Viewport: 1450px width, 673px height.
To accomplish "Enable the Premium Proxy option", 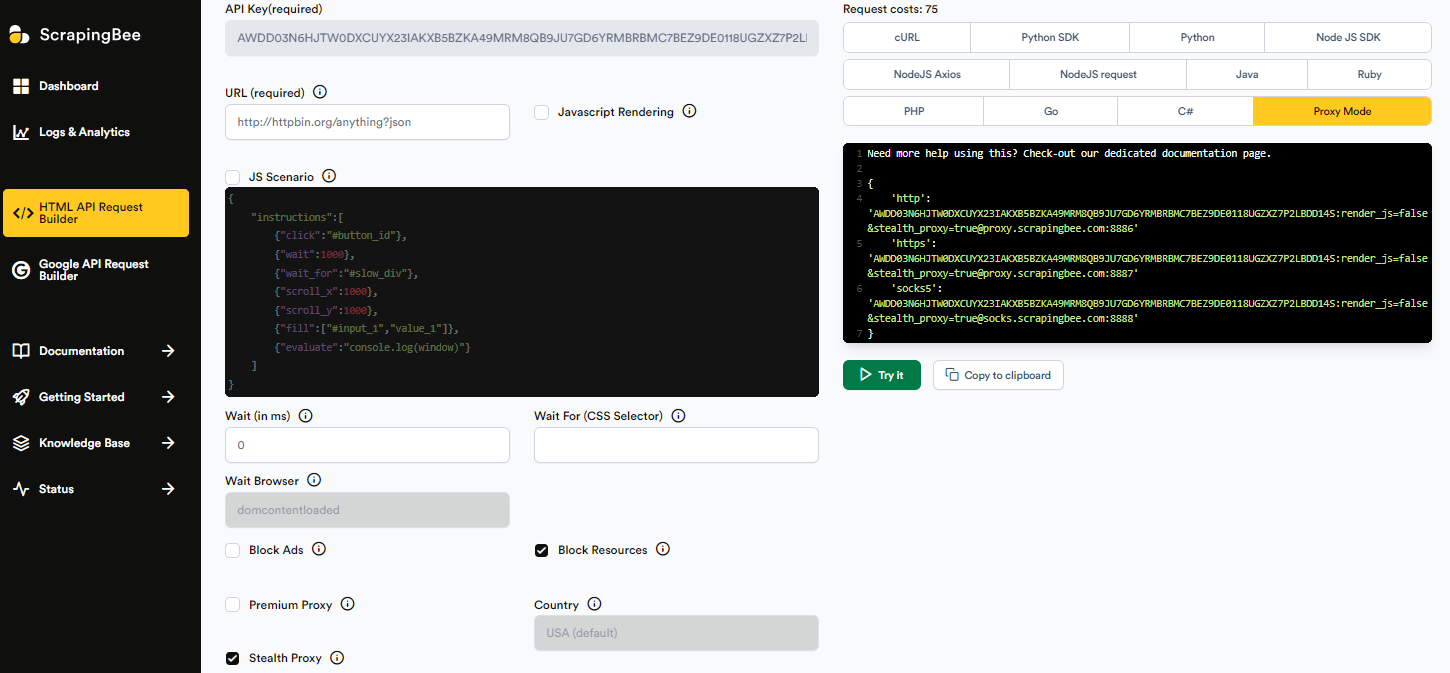I will pyautogui.click(x=232, y=604).
